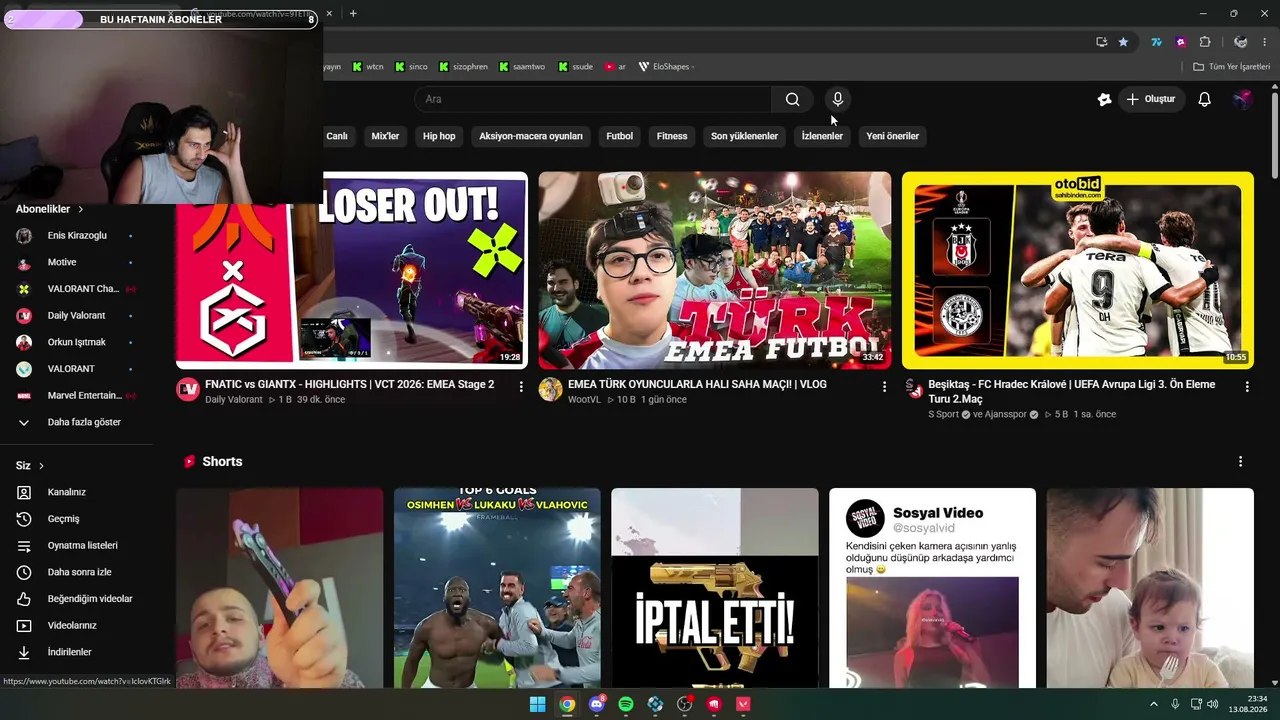Open the Orkun Işıtmak subscription channel
Image resolution: width=1280 pixels, height=720 pixels.
(x=76, y=342)
